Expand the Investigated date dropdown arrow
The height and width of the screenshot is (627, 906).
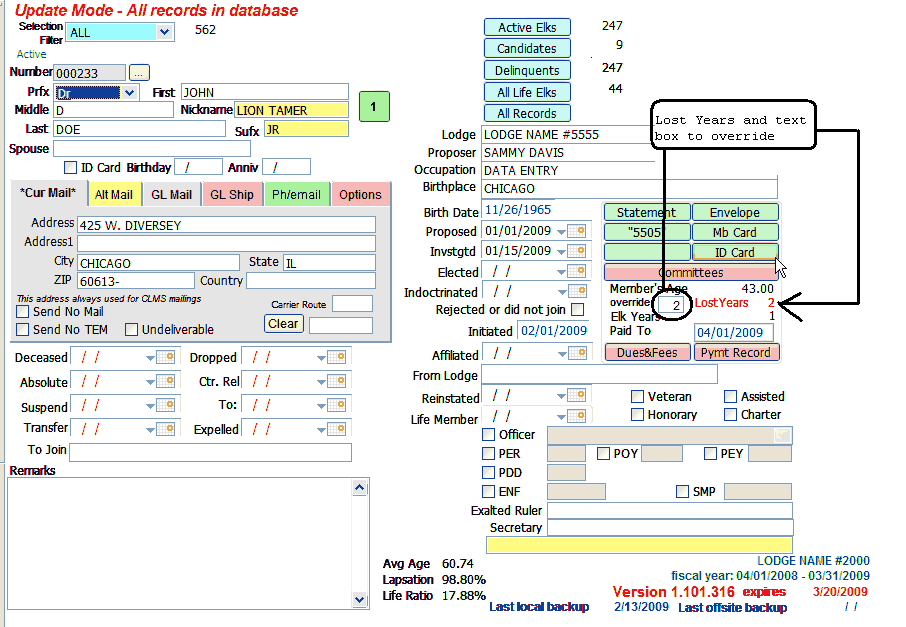click(561, 252)
